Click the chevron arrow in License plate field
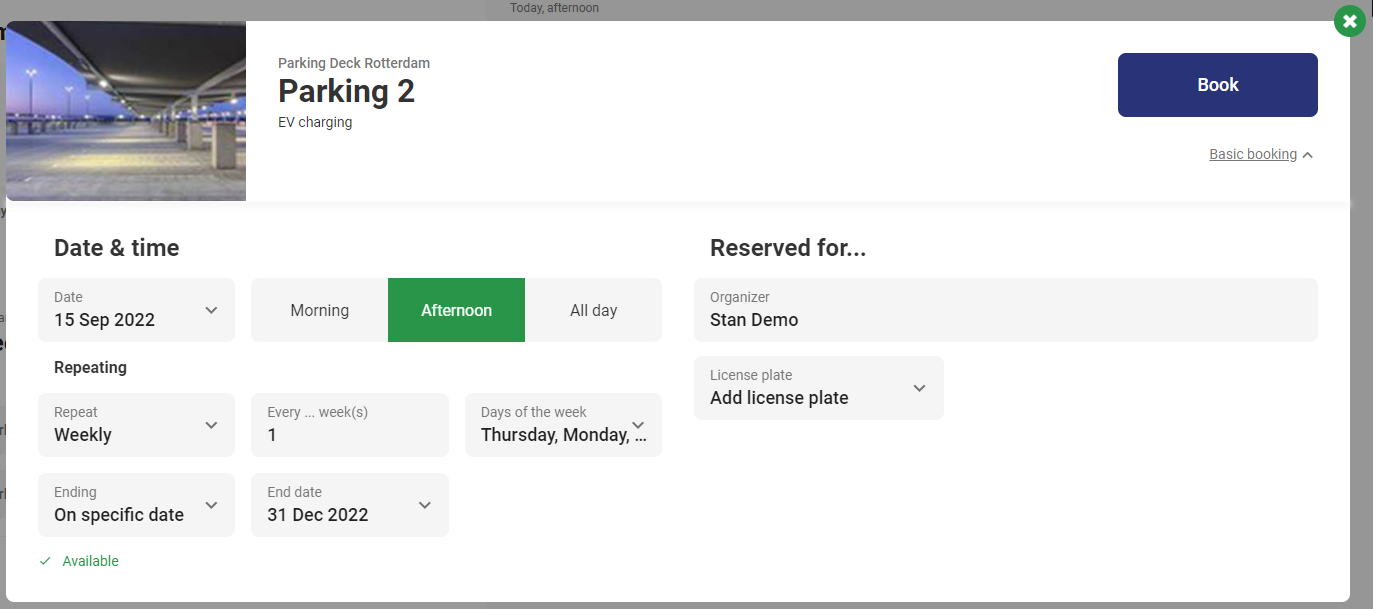1373x609 pixels. pos(919,388)
